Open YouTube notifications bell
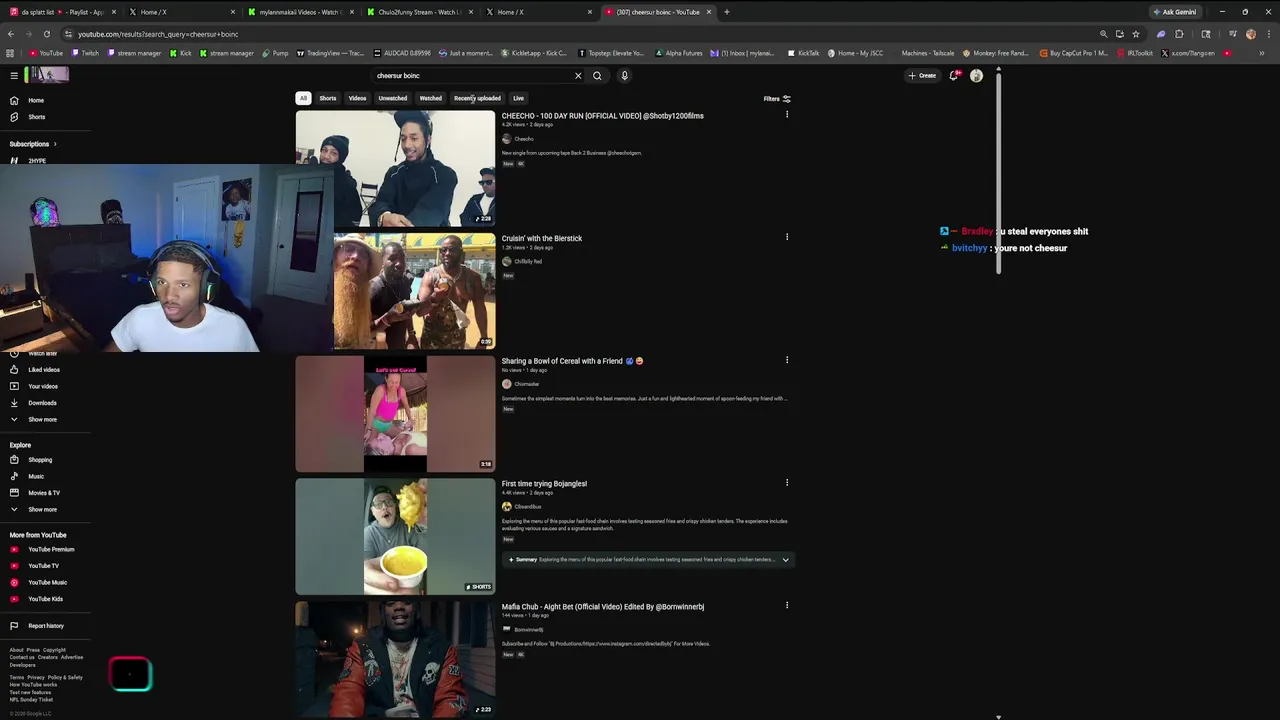 click(x=954, y=75)
